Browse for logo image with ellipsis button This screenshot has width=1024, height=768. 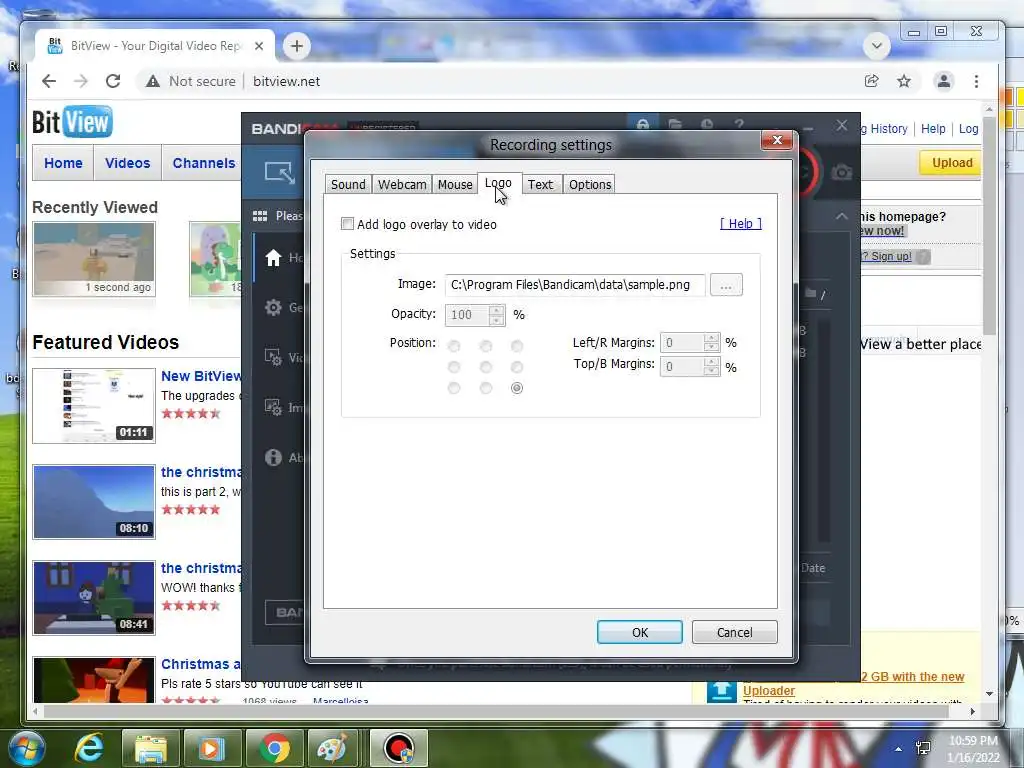click(726, 285)
